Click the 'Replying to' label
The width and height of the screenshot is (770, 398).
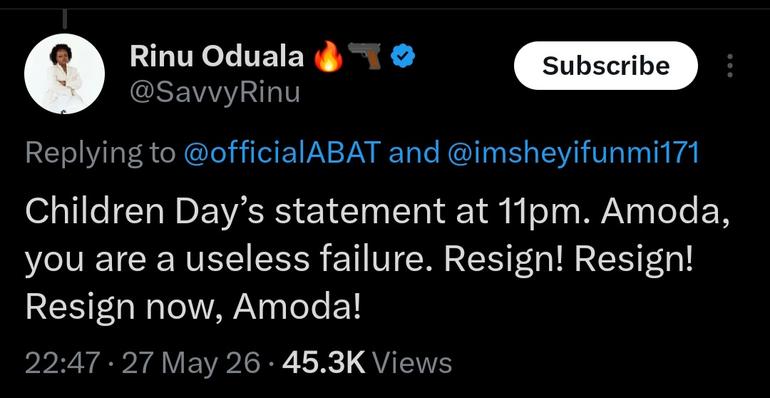101,154
